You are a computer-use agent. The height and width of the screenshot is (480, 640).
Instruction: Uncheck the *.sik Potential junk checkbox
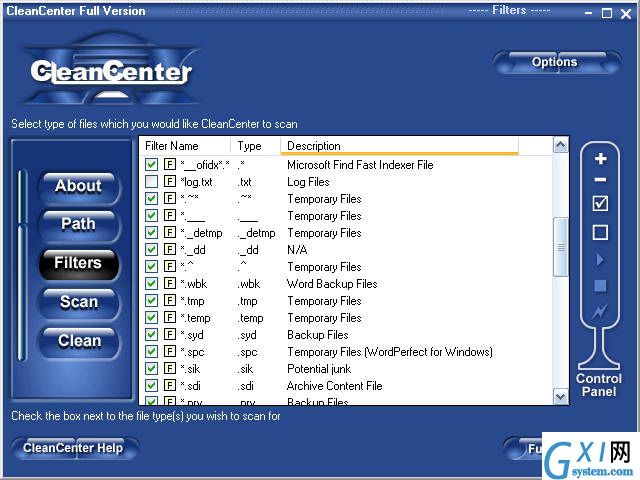[151, 369]
